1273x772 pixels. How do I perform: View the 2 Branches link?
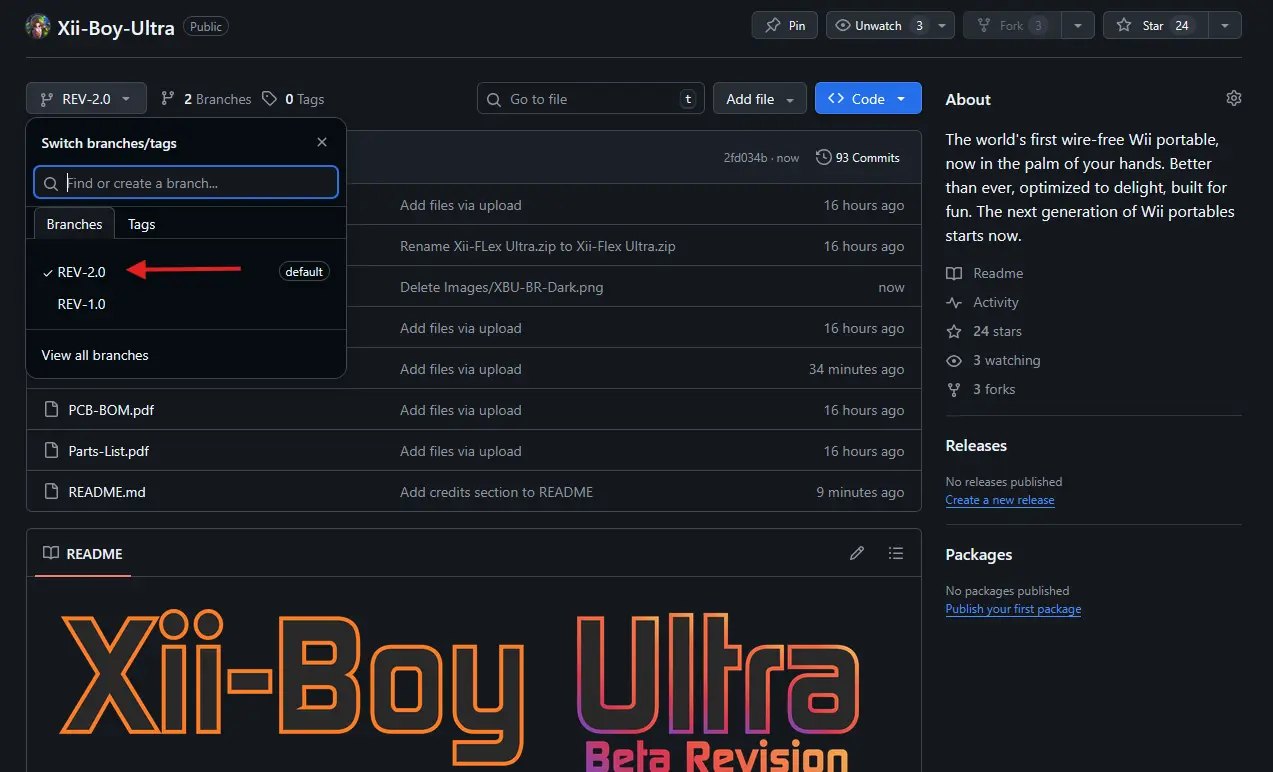click(206, 99)
